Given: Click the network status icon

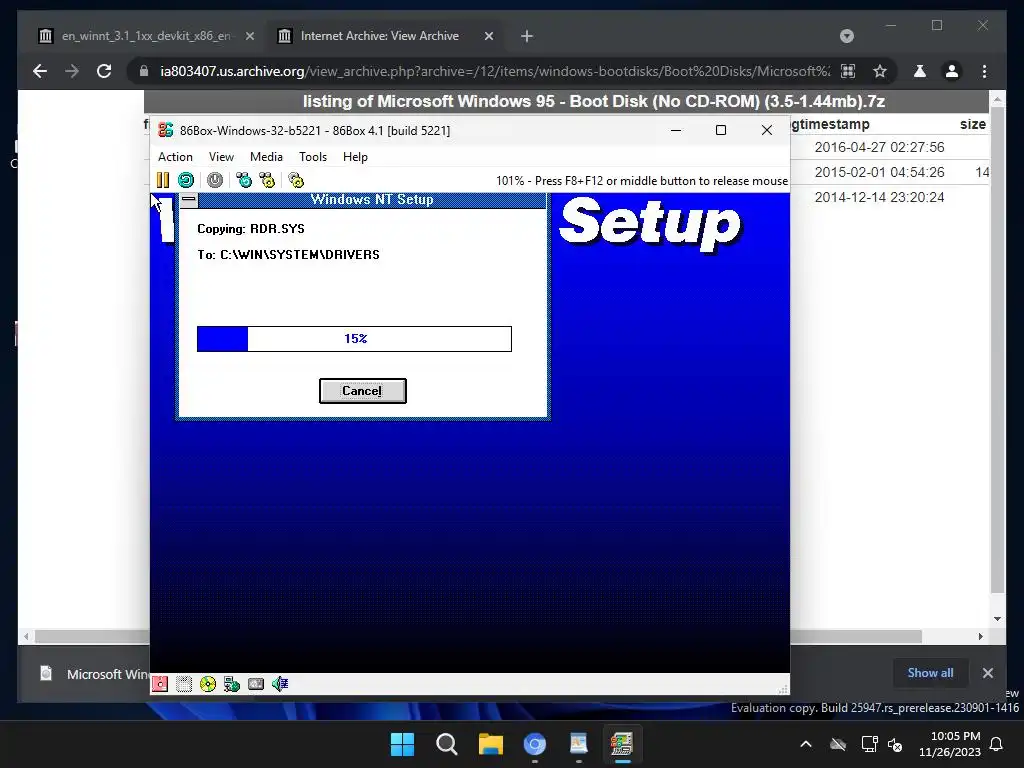Looking at the screenshot, I should (232, 684).
